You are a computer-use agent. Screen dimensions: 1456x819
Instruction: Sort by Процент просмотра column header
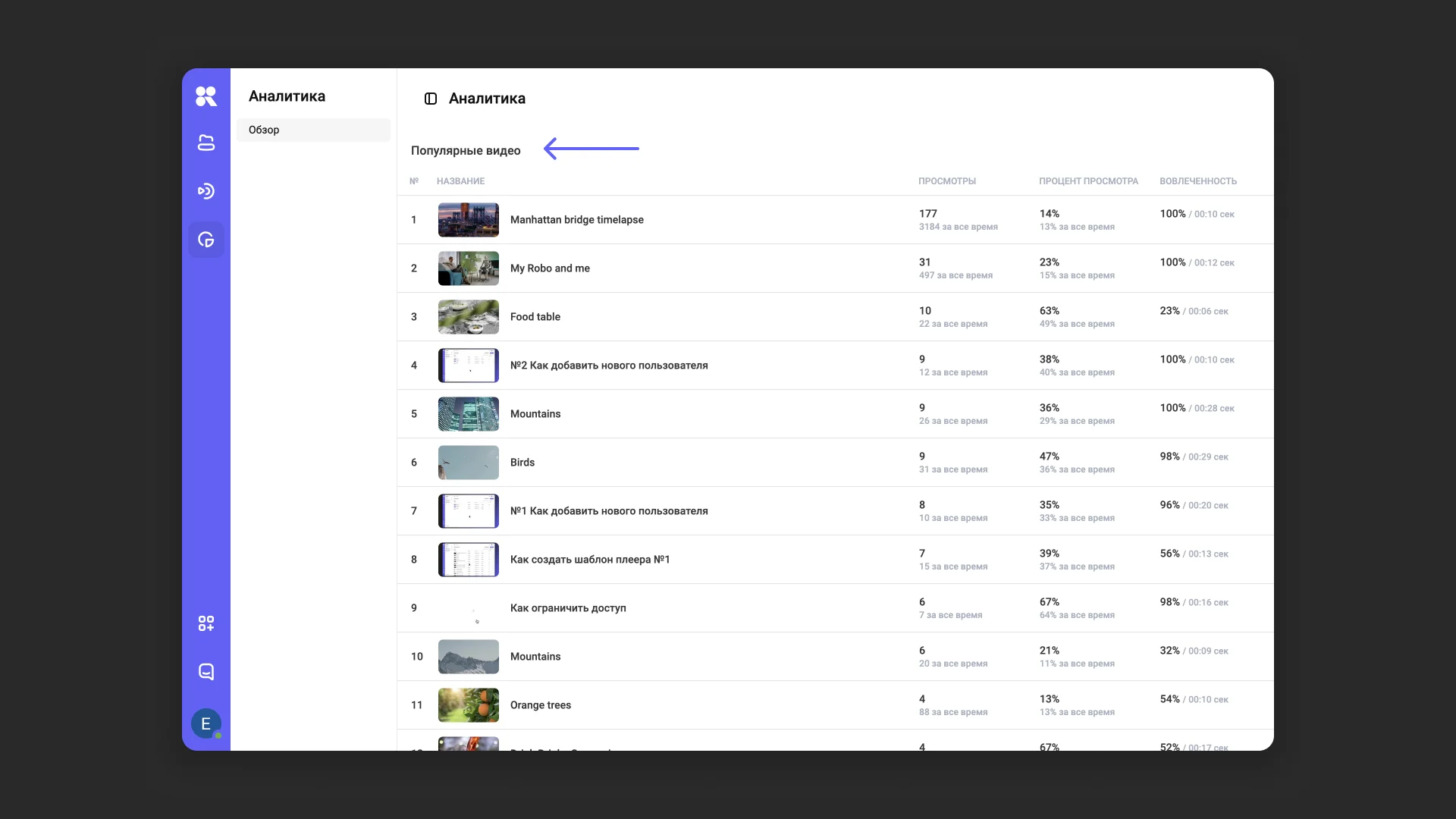[1088, 181]
